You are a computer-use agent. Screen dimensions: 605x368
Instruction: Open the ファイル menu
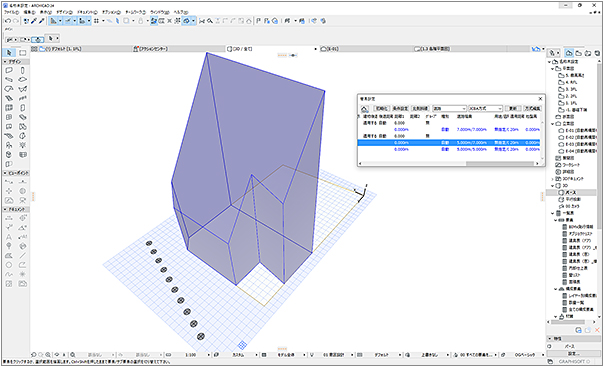[11, 12]
